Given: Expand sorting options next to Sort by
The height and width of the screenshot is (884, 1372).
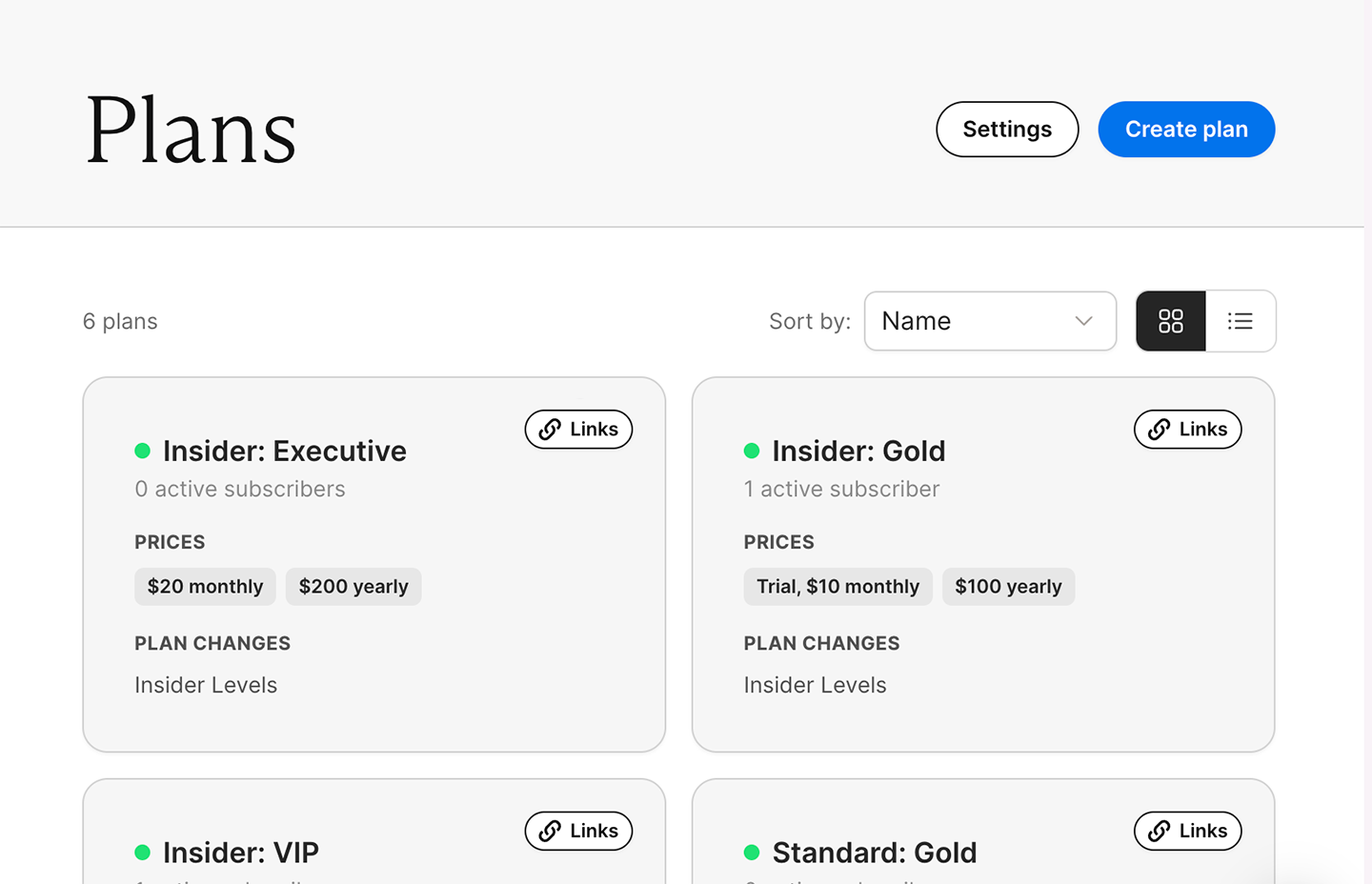Looking at the screenshot, I should click(x=990, y=321).
